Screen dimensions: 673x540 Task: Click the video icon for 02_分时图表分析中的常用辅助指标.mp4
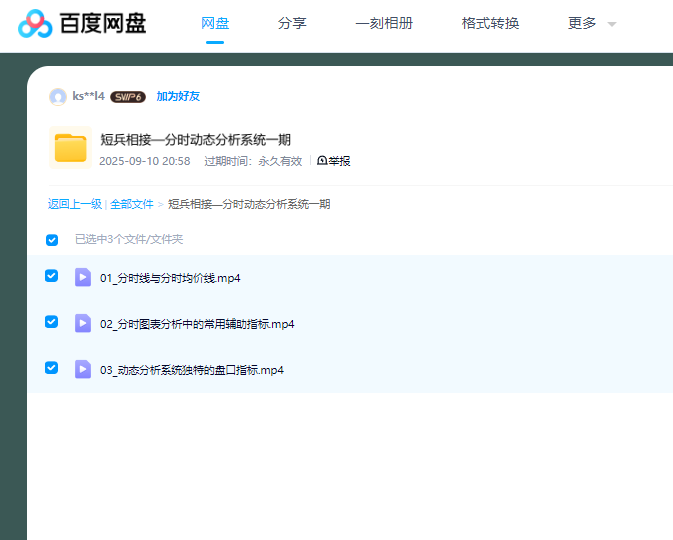pyautogui.click(x=83, y=323)
